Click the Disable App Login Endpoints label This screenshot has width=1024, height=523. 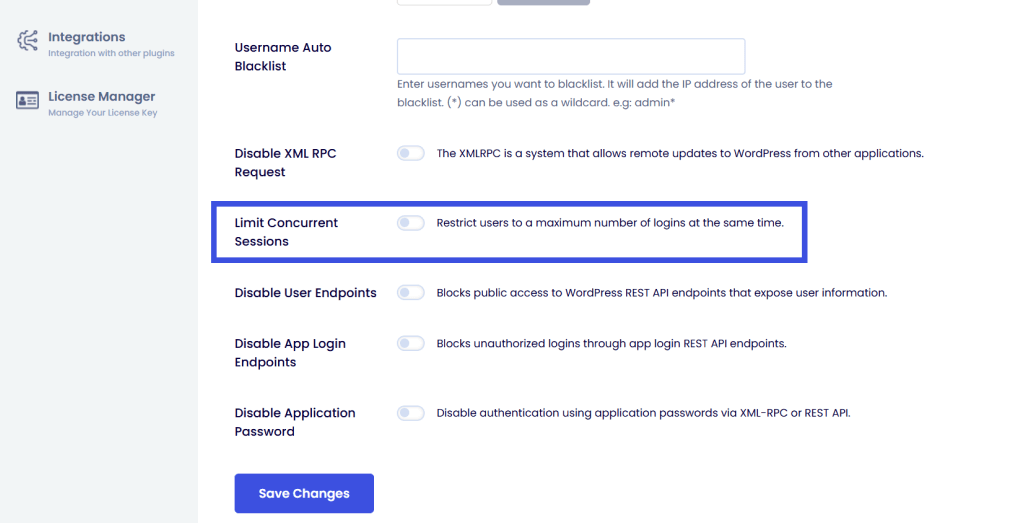tap(290, 352)
